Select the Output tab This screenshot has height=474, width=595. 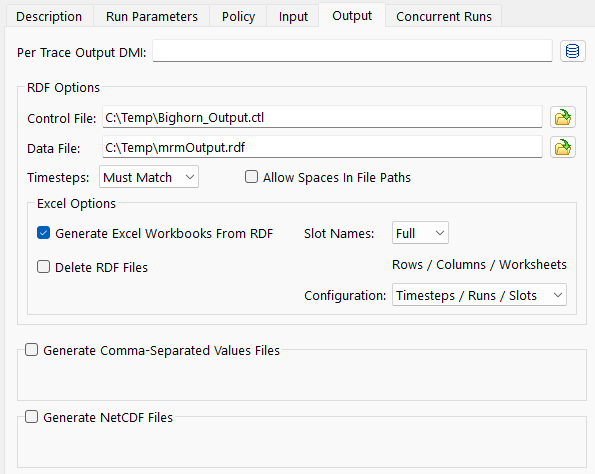point(352,16)
